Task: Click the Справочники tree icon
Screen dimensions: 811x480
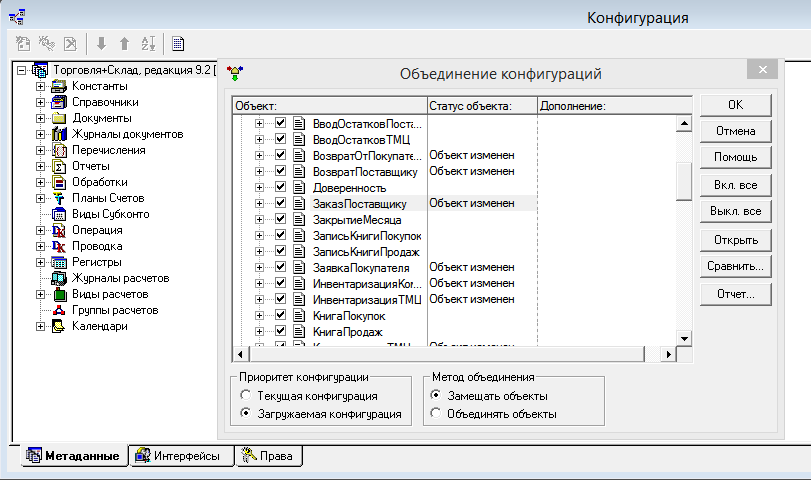Action: tap(59, 102)
